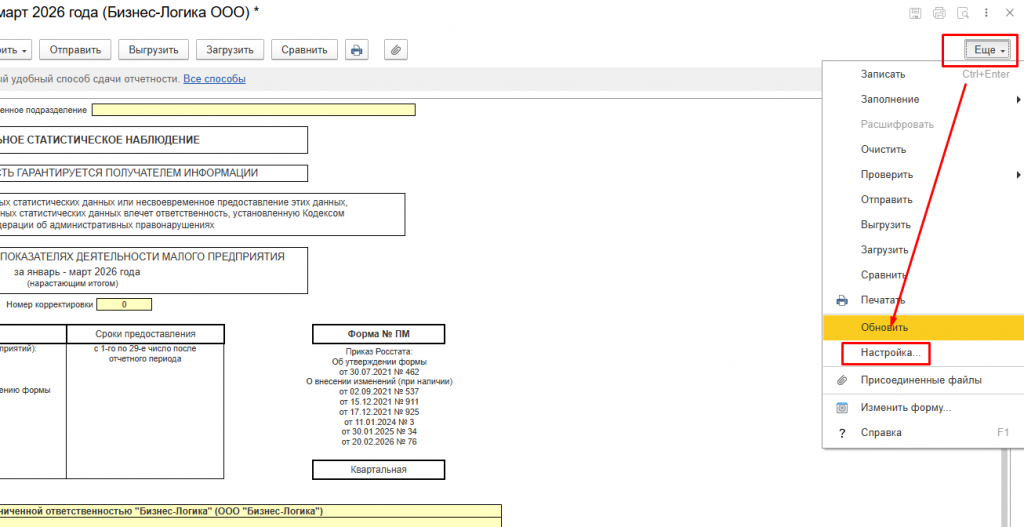Close the report form with the X

[x=1009, y=13]
